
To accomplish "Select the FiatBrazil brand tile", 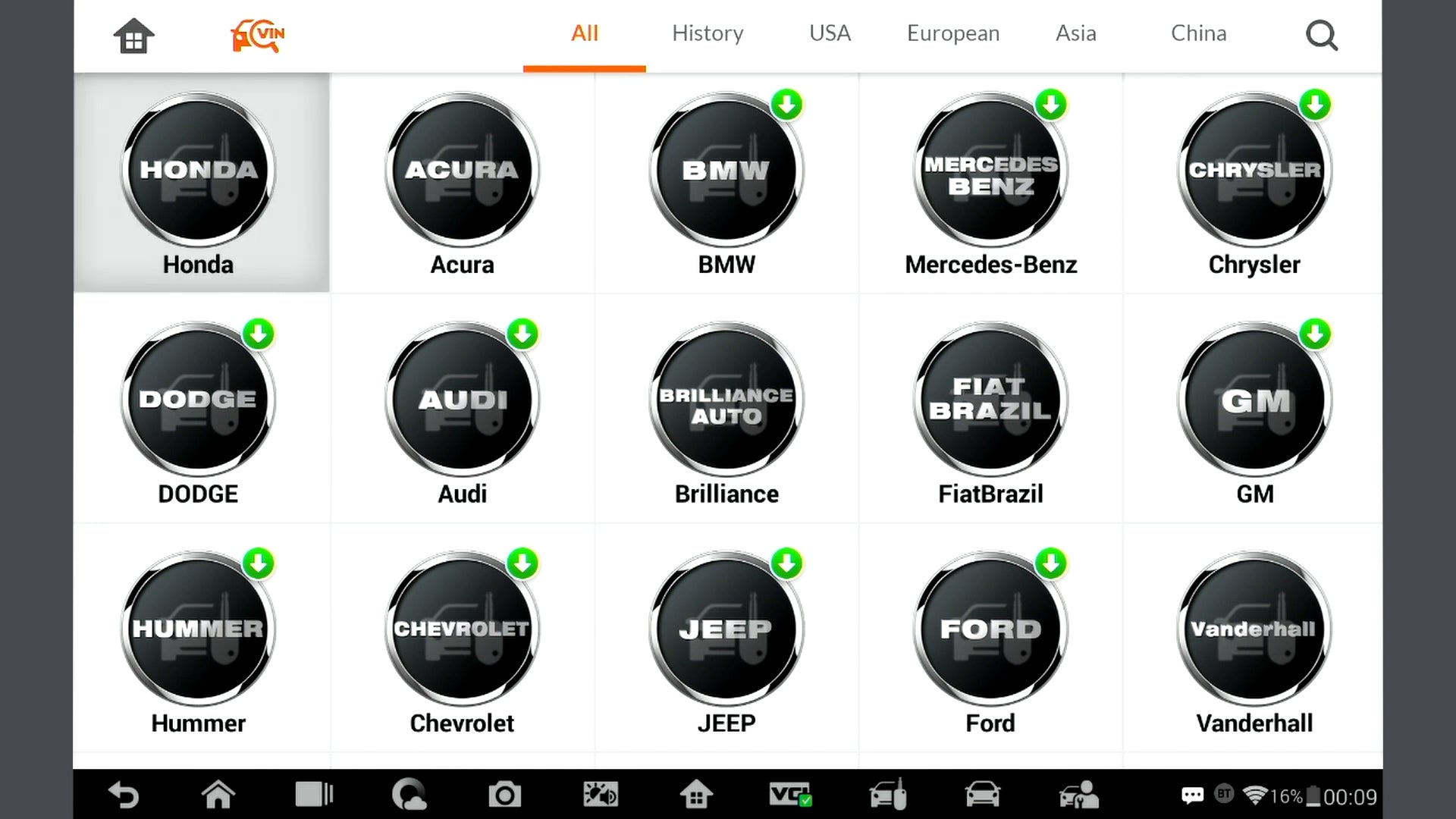I will coord(990,412).
